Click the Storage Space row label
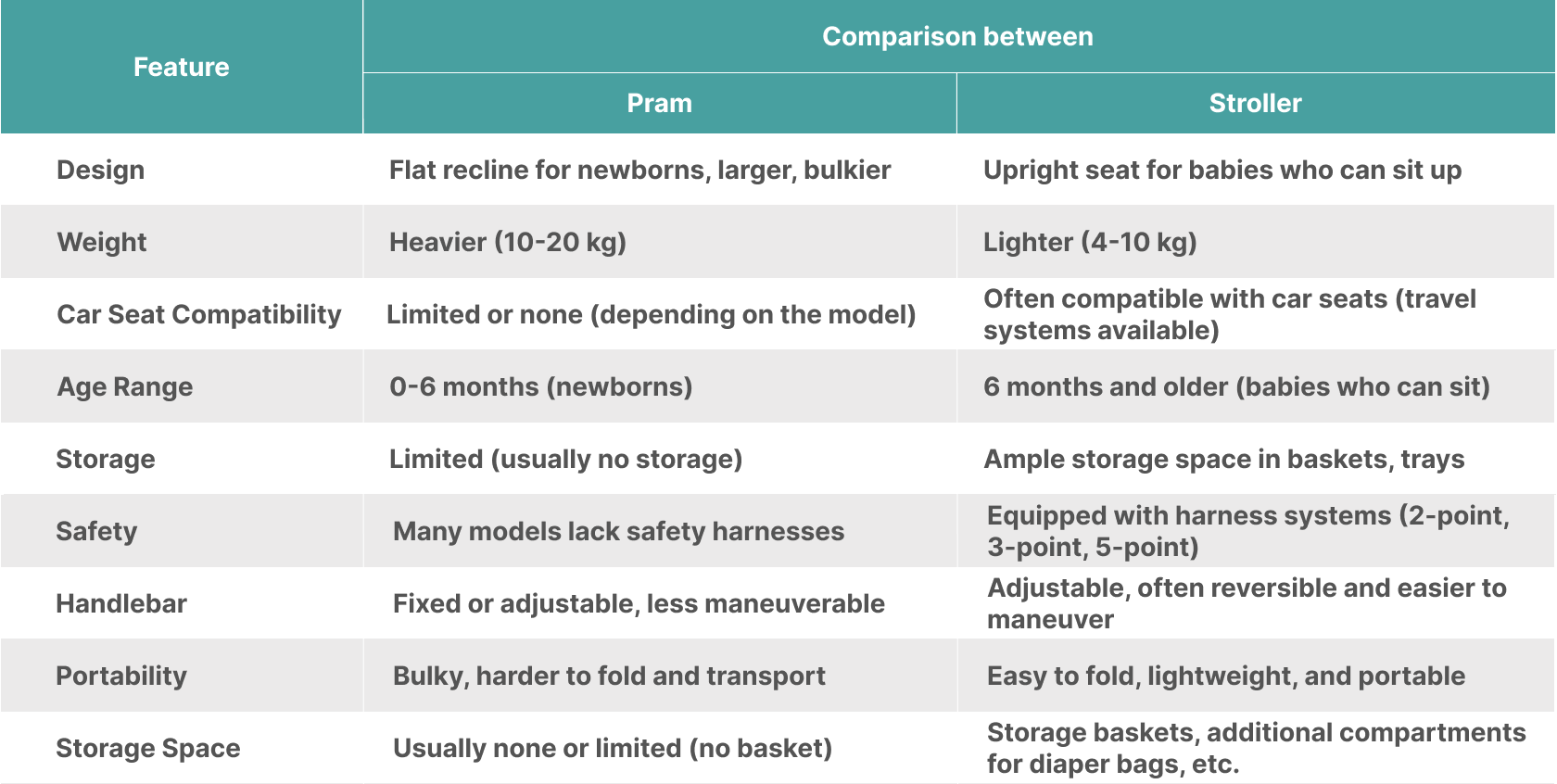Viewport: 1557px width, 784px height. pos(148,748)
